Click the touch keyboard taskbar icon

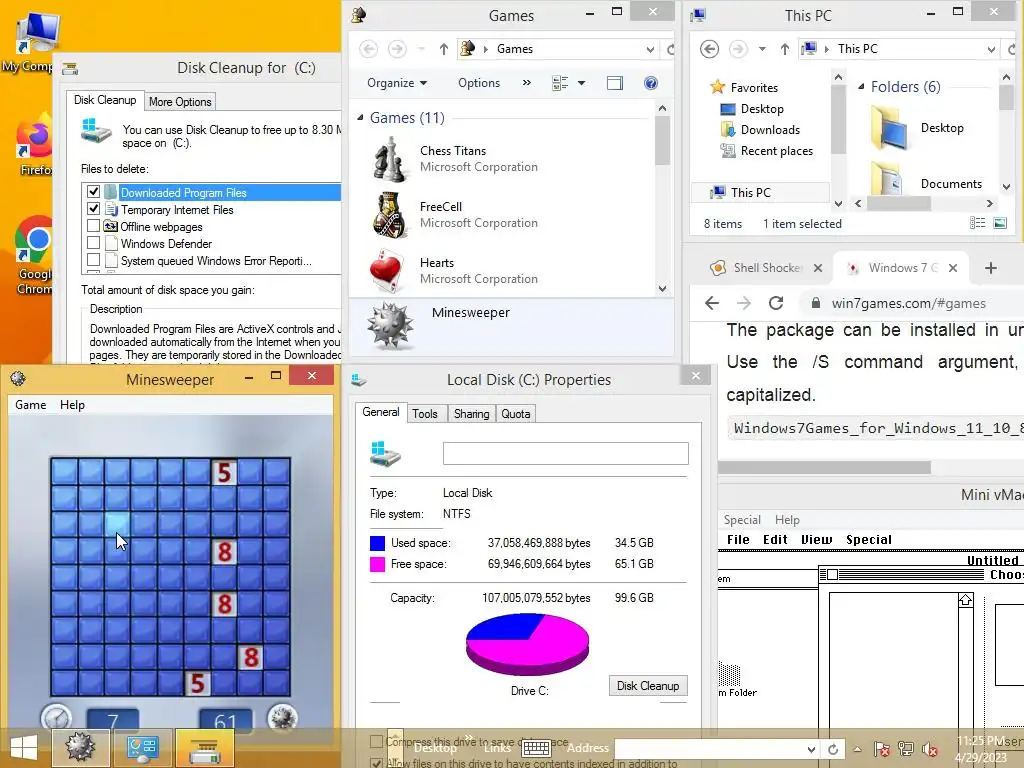(536, 748)
